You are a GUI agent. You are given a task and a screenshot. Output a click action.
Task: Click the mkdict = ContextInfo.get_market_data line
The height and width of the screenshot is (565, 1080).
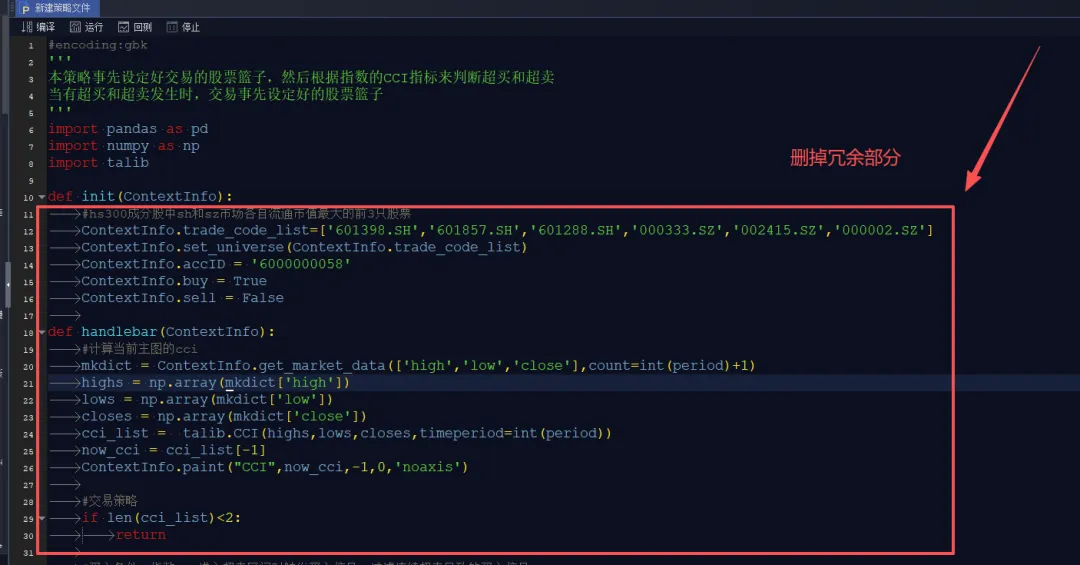(x=418, y=365)
